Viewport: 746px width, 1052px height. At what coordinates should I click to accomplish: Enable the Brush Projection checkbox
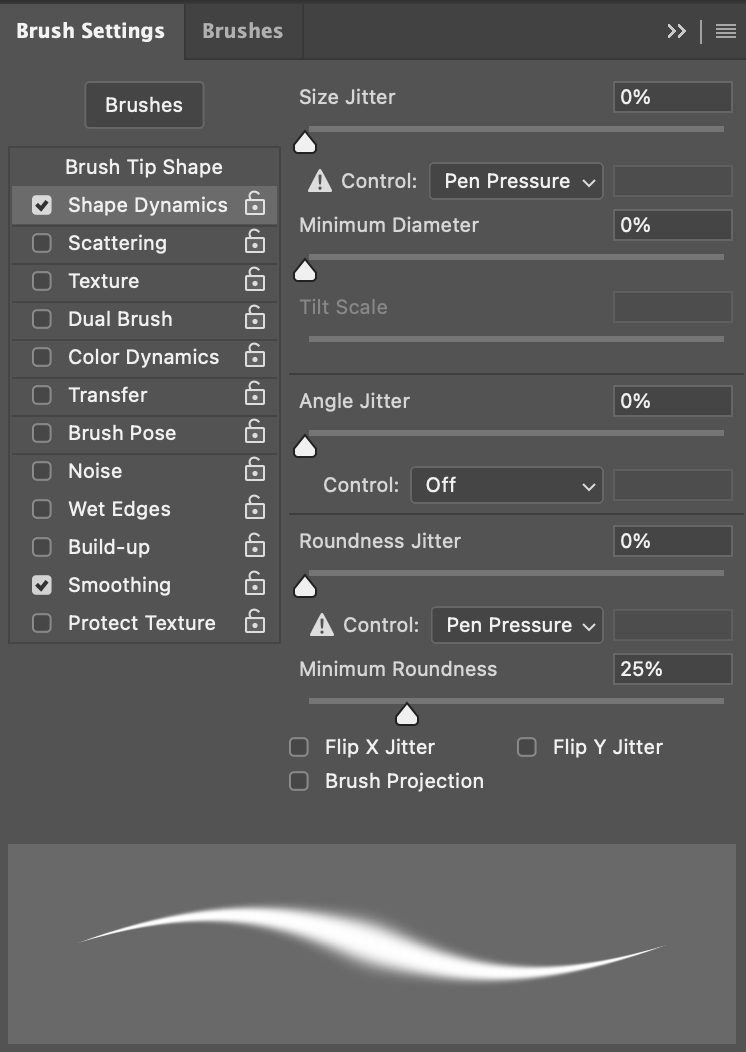298,781
